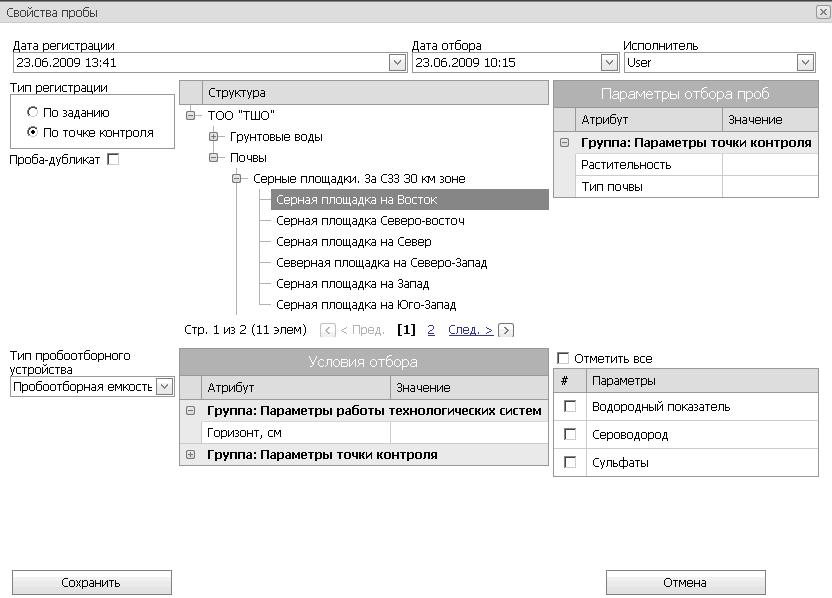
Task: Click the next page arrow icon
Action: pyautogui.click(x=506, y=330)
